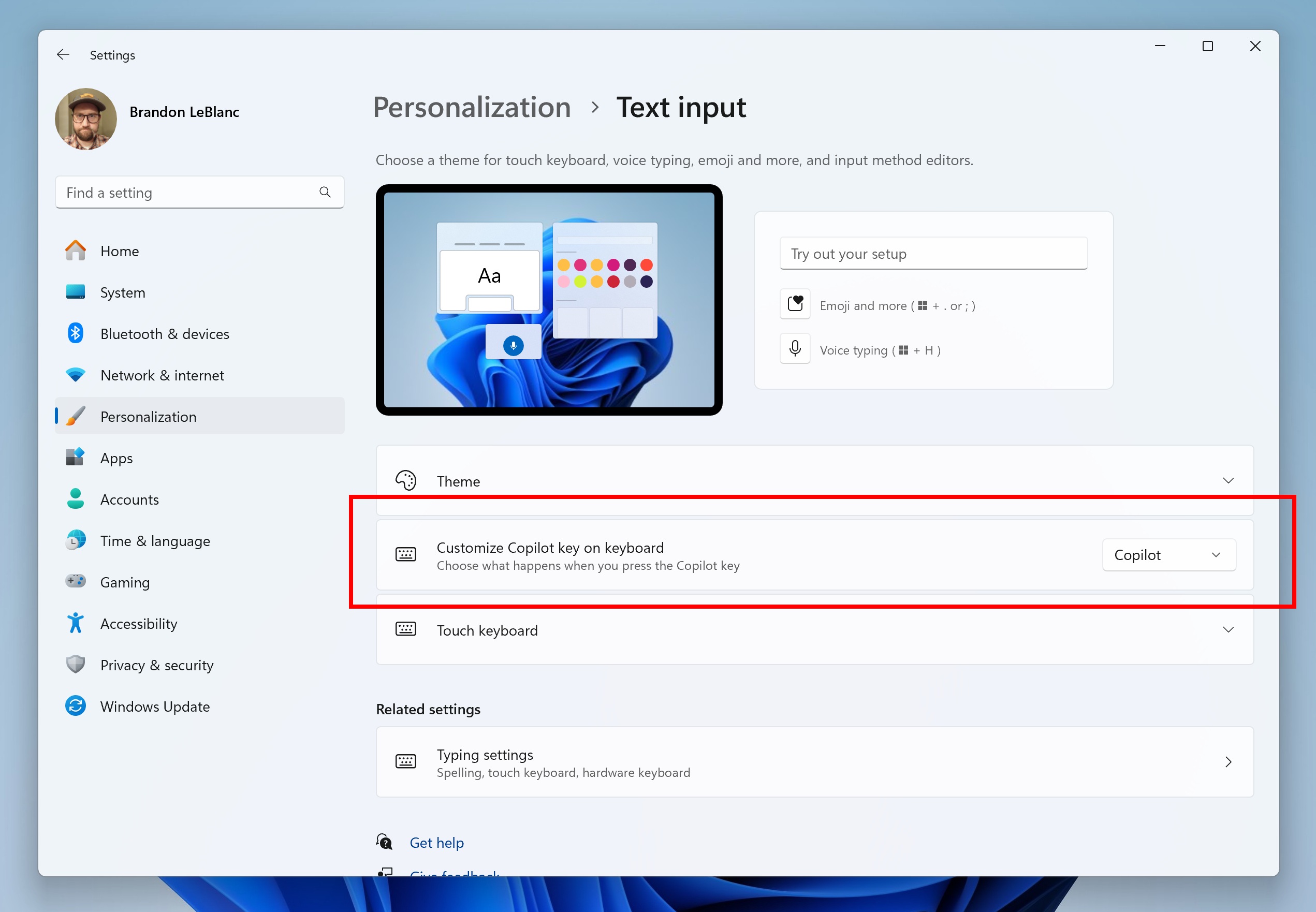Click the Gaming menu item in sidebar
Screen dimensions: 1316x912
[124, 582]
